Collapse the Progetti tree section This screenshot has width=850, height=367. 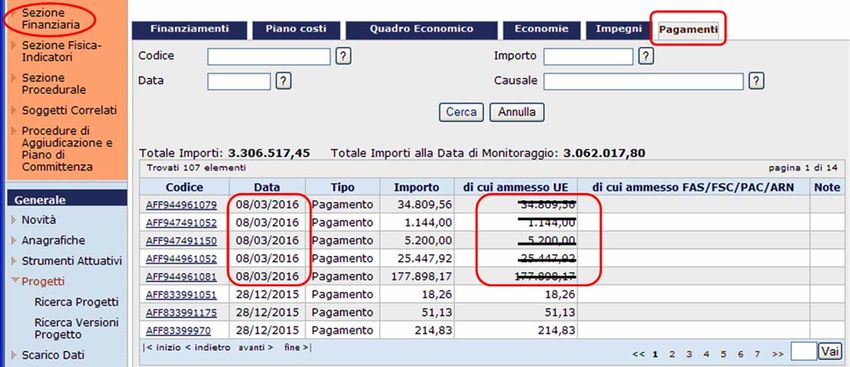[15, 281]
